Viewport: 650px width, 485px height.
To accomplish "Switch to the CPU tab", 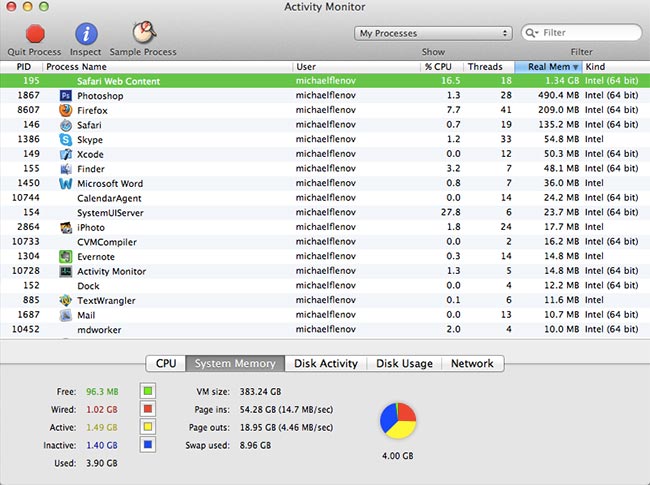I will tap(166, 364).
